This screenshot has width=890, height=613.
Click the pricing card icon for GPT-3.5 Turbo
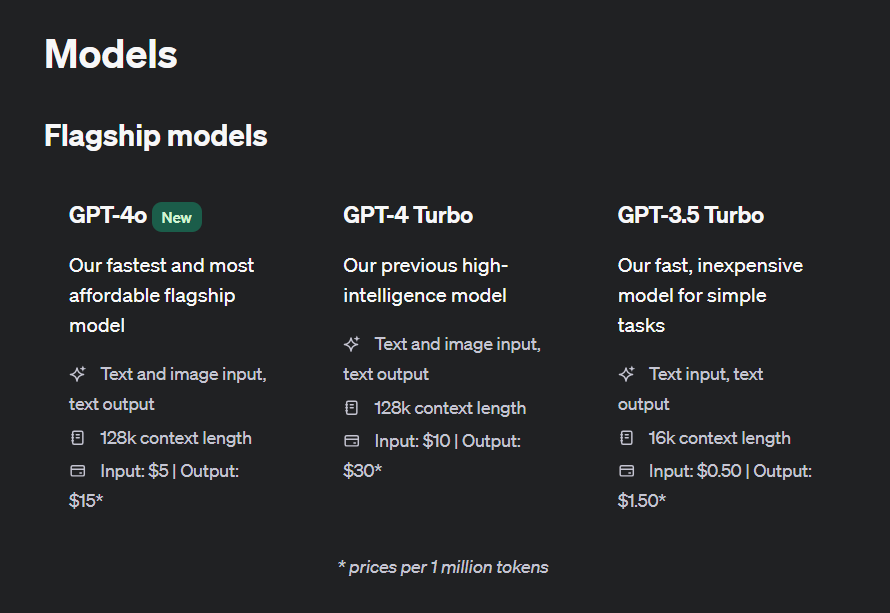pos(626,470)
